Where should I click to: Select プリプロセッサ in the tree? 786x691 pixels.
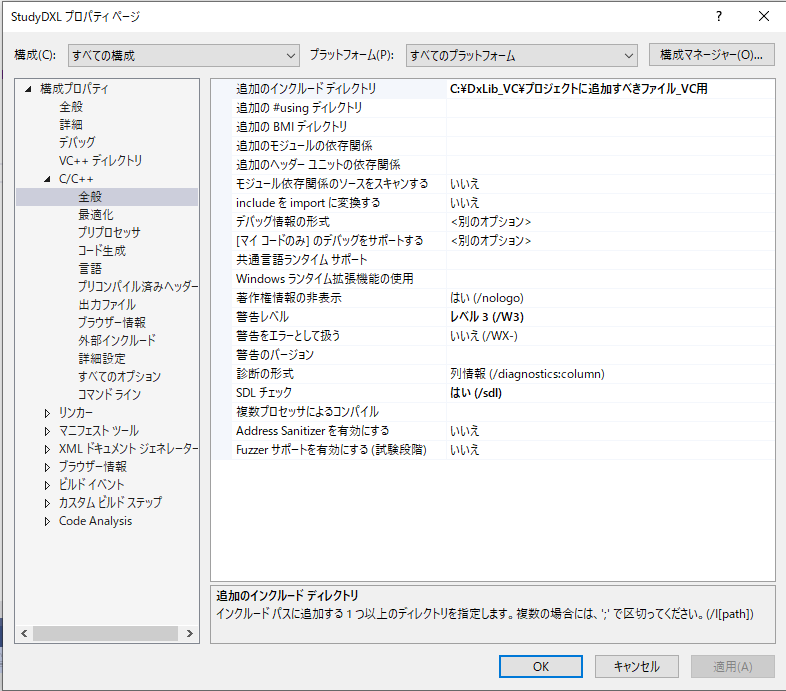click(x=109, y=233)
